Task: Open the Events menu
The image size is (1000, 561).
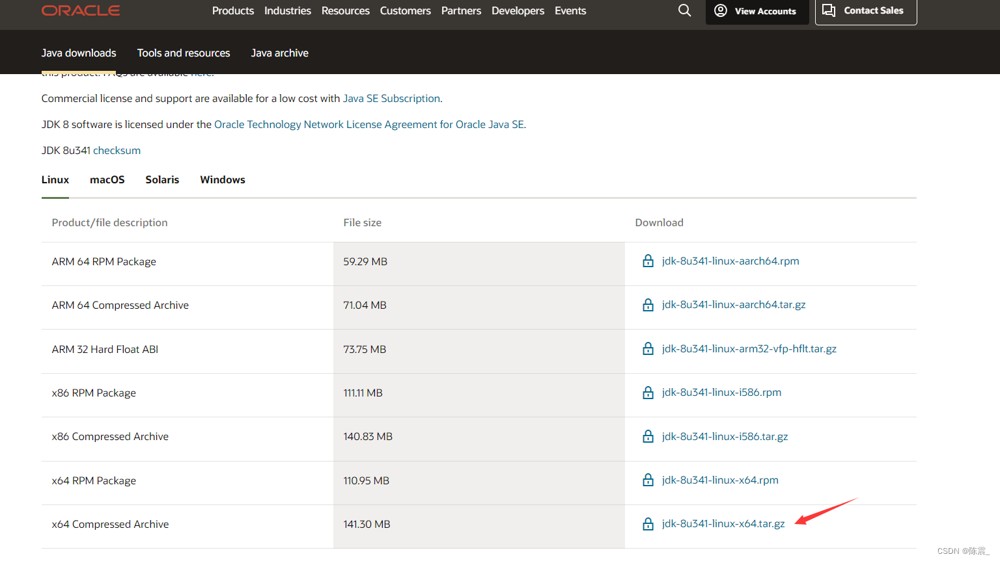Action: pos(570,11)
